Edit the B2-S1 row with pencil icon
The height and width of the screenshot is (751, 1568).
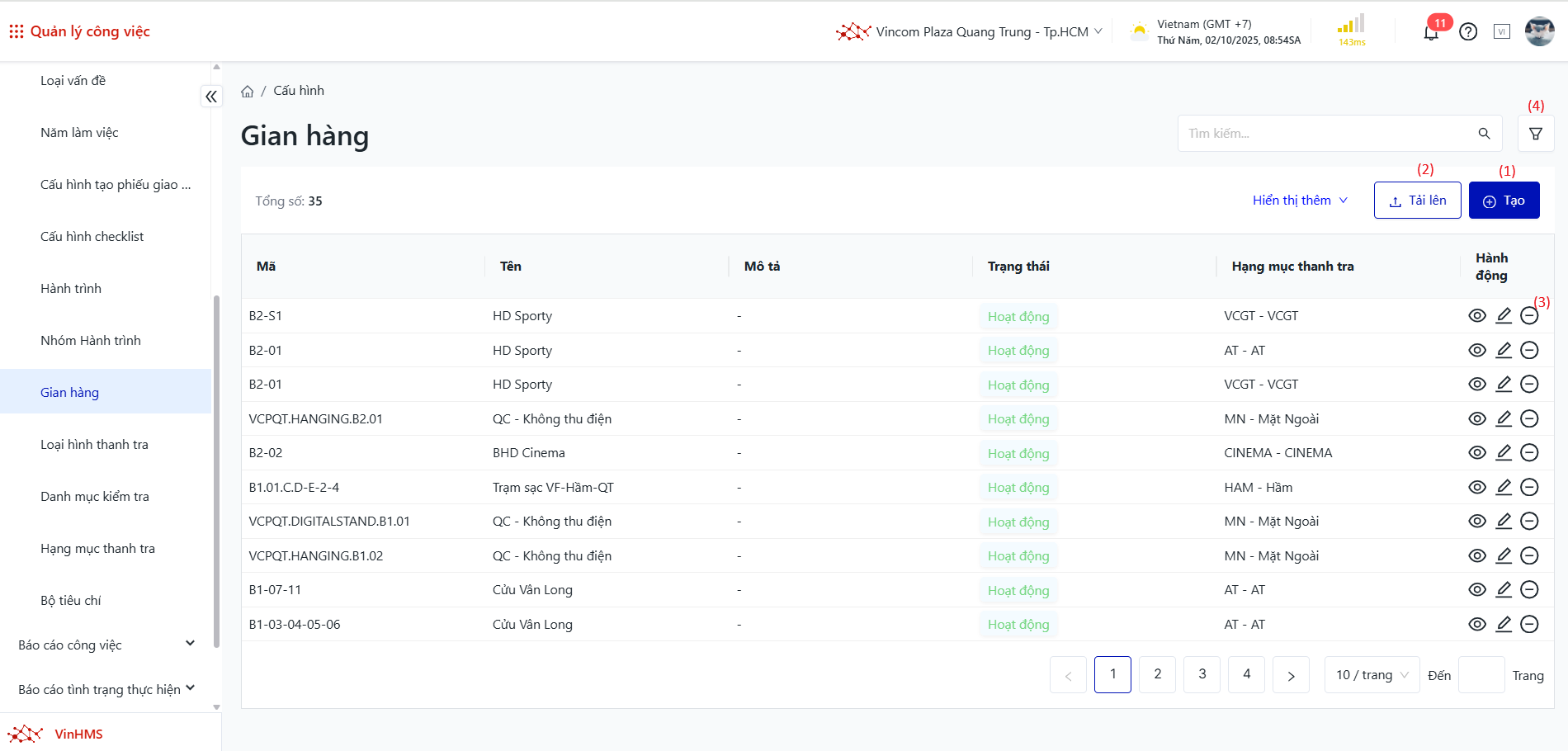pos(1504,316)
